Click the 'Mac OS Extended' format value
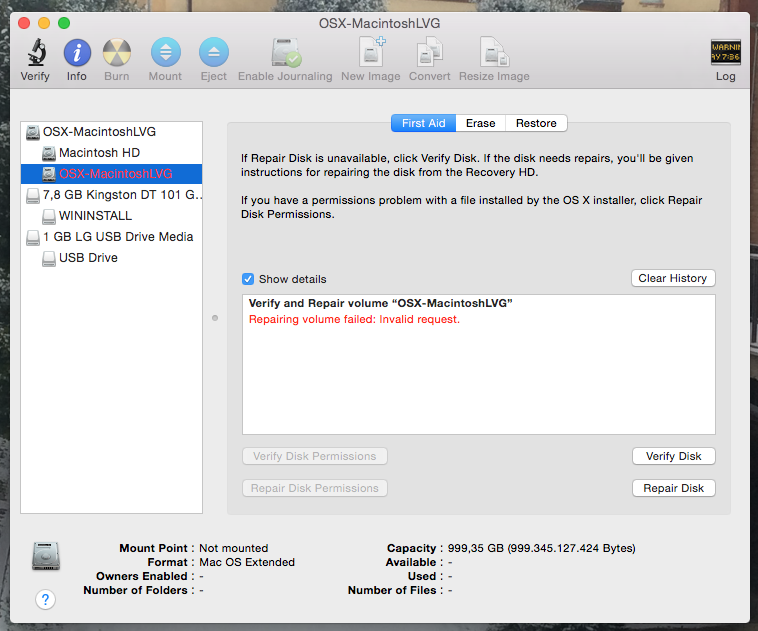This screenshot has height=631, width=758. pos(247,562)
